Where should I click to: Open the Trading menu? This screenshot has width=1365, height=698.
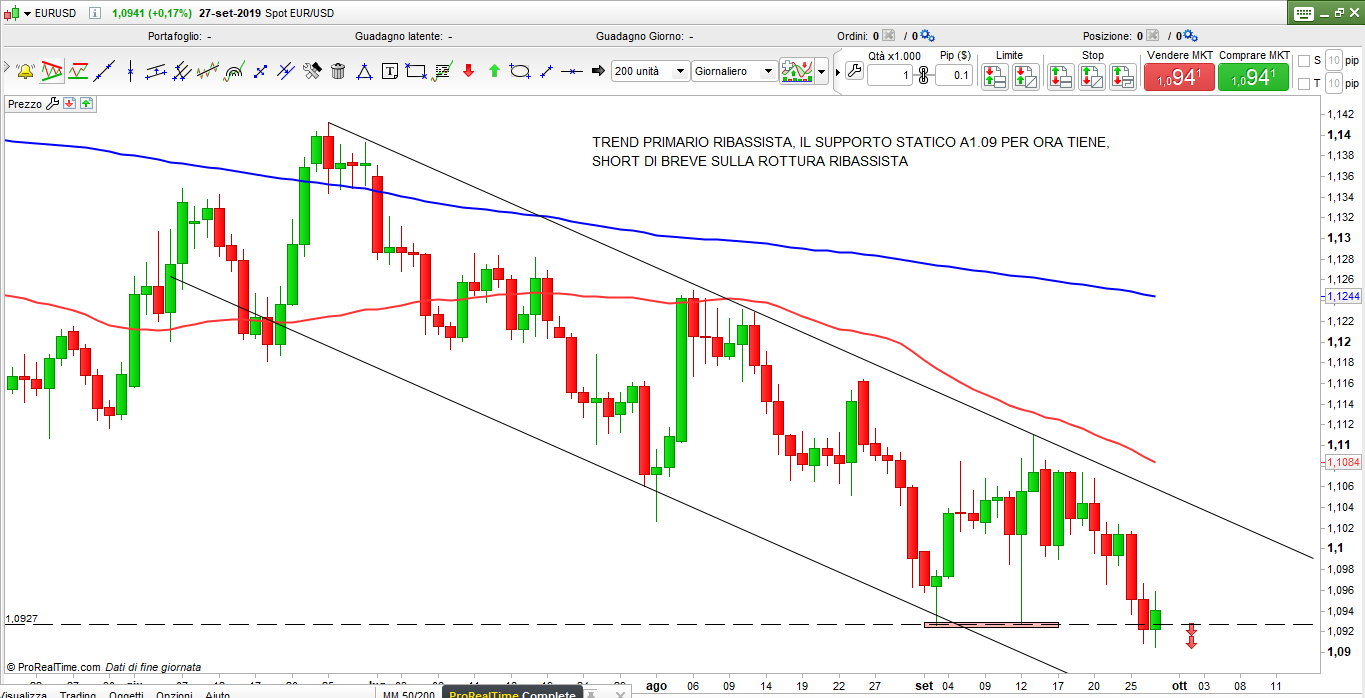coord(77,694)
